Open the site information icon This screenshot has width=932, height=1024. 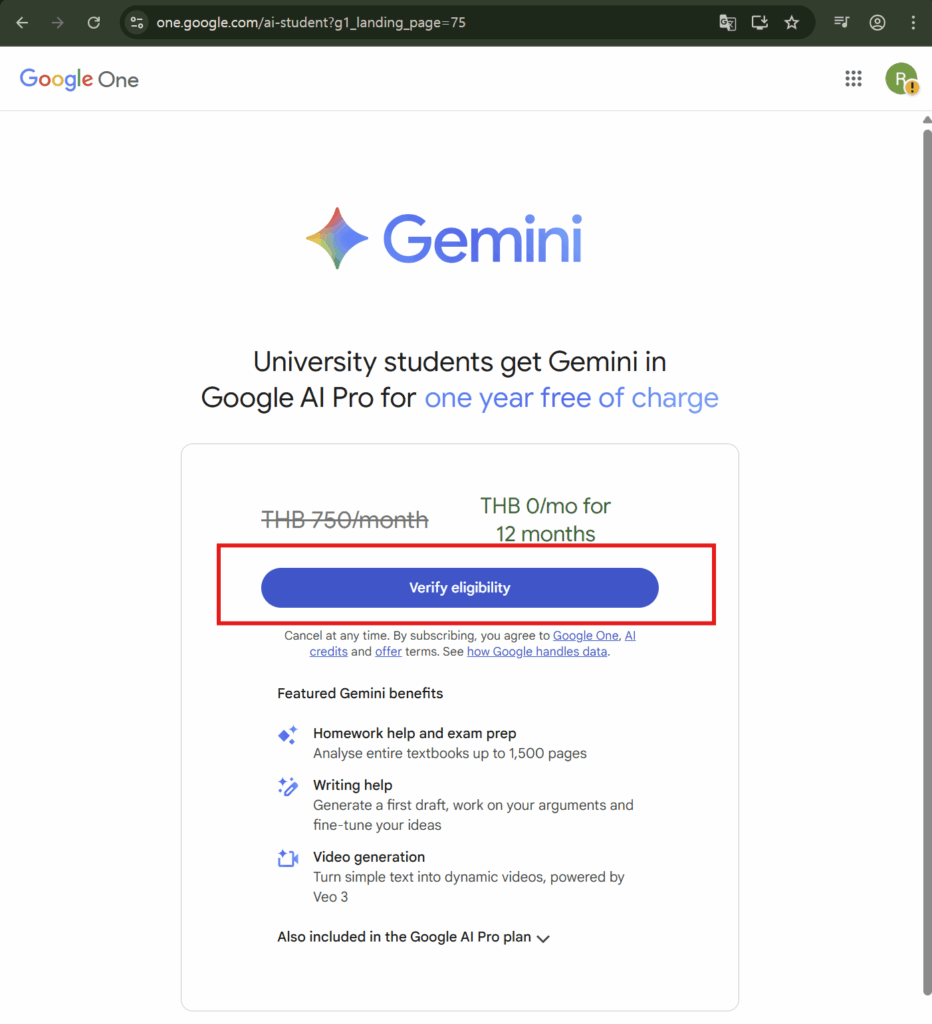137,22
